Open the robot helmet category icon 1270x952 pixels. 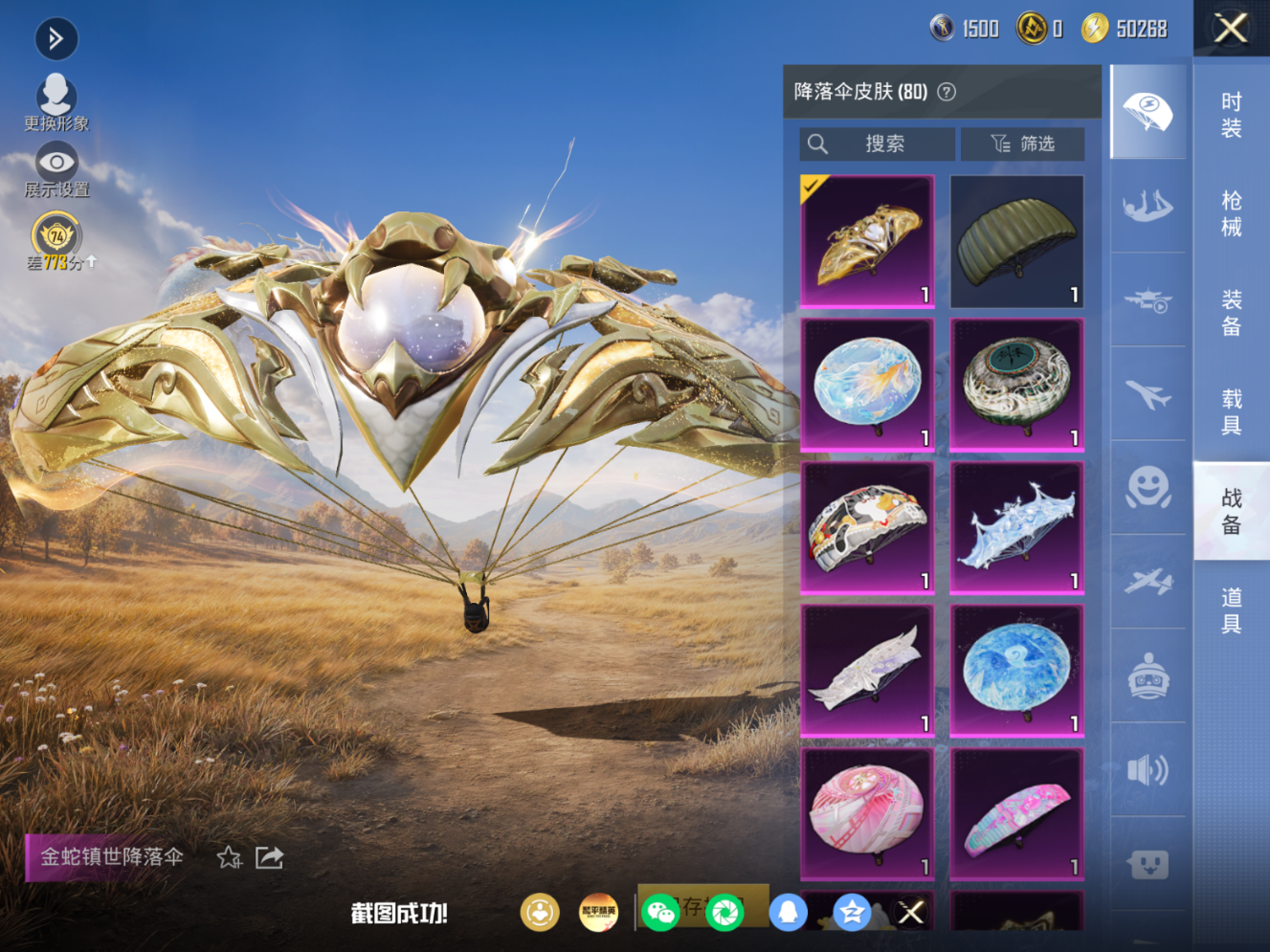click(x=1148, y=675)
